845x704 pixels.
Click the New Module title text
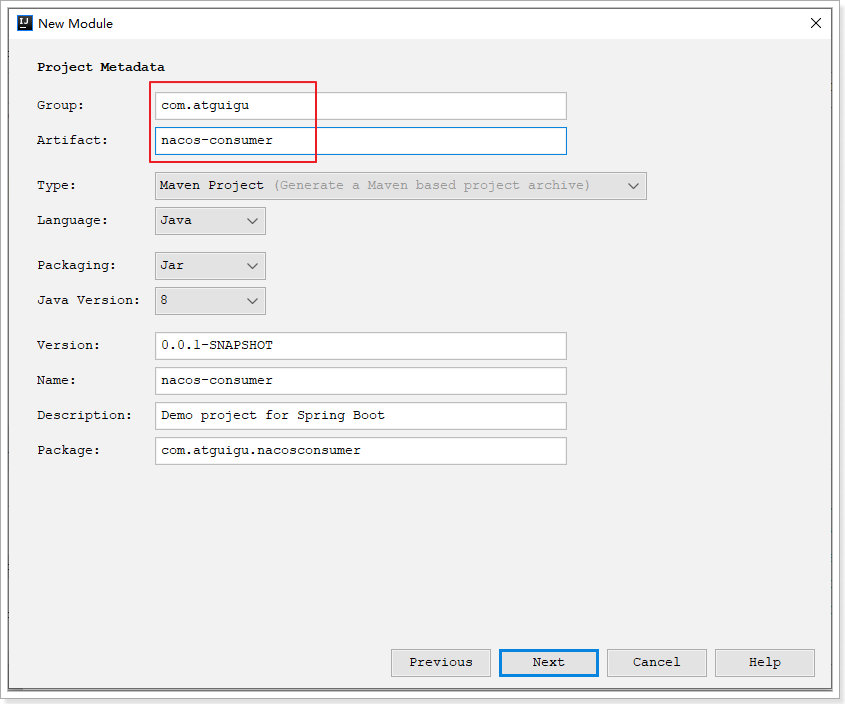click(x=75, y=24)
